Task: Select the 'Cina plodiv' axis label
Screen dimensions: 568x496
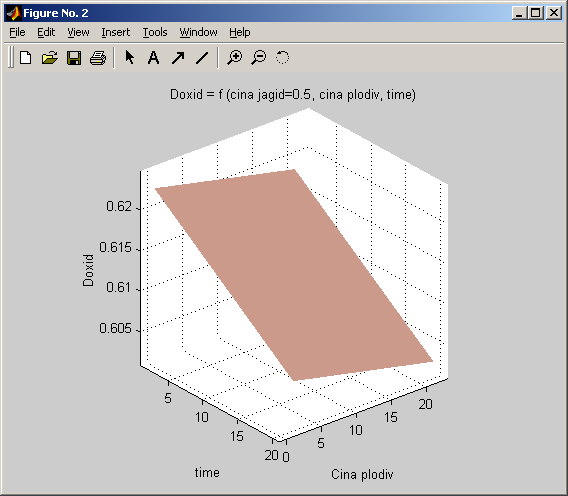Action: pos(362,474)
